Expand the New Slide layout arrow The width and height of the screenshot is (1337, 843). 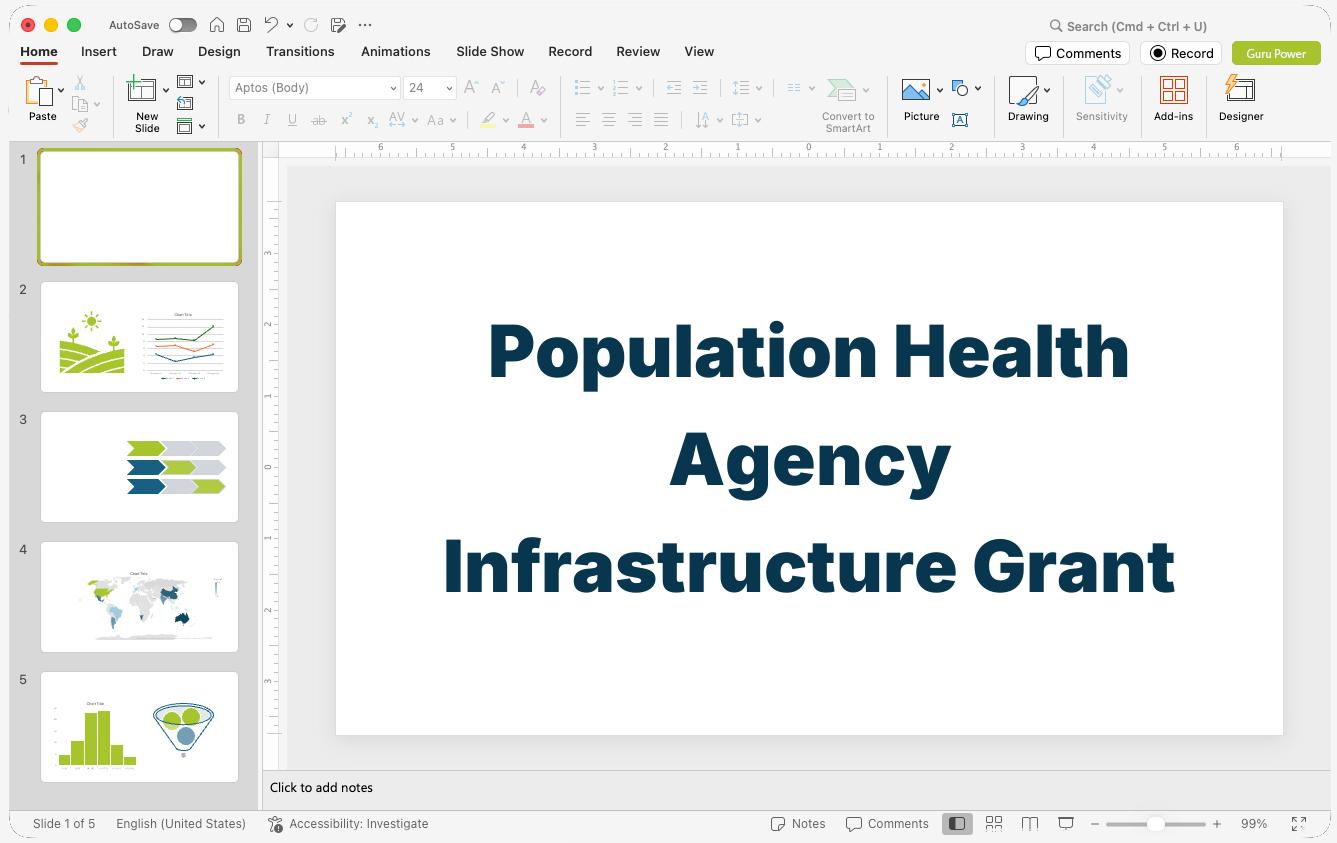166,90
